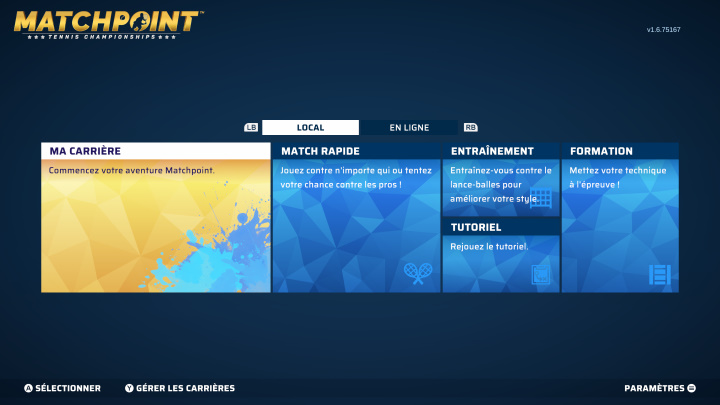Open the MATCH RAPIDE tile
Screen dimensions: 720x405
pyautogui.click(x=356, y=217)
